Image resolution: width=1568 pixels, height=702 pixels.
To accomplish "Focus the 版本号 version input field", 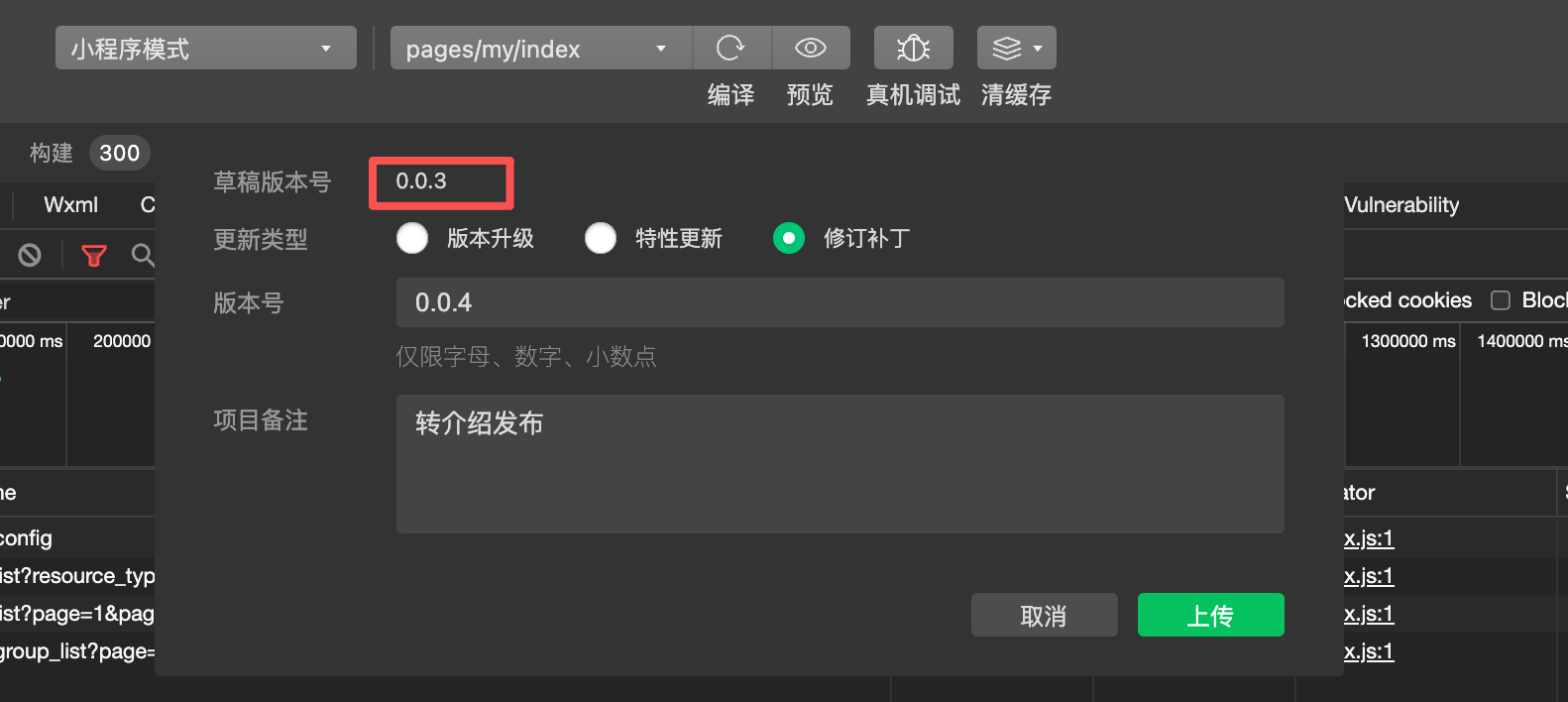I will click(840, 302).
